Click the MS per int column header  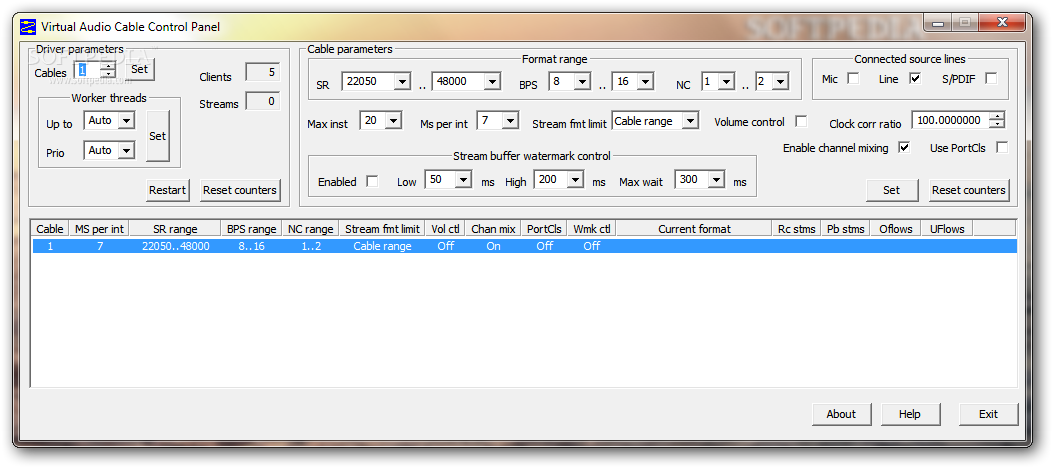[99, 229]
